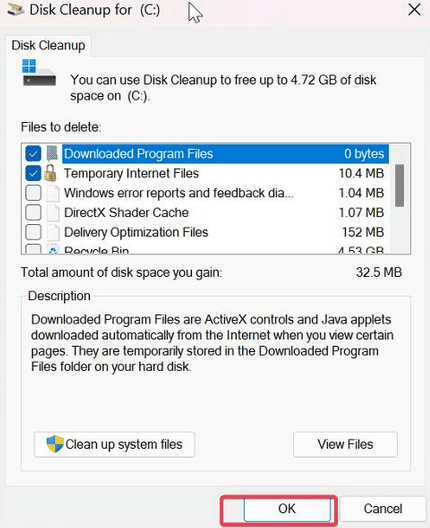Click the page icon beside DirectX Shader Cache
This screenshot has width=430, height=528.
pyautogui.click(x=53, y=213)
